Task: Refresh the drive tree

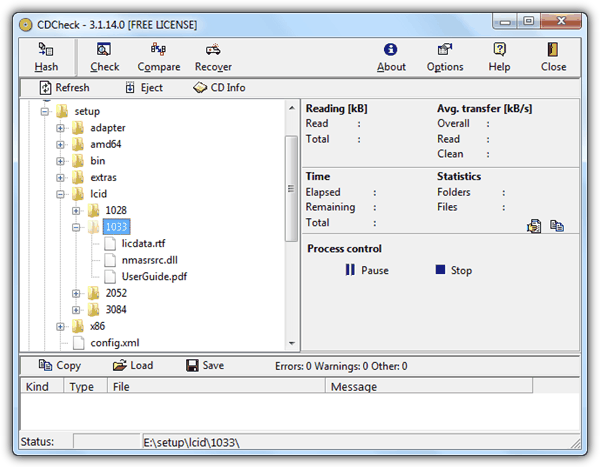Action: pyautogui.click(x=64, y=88)
